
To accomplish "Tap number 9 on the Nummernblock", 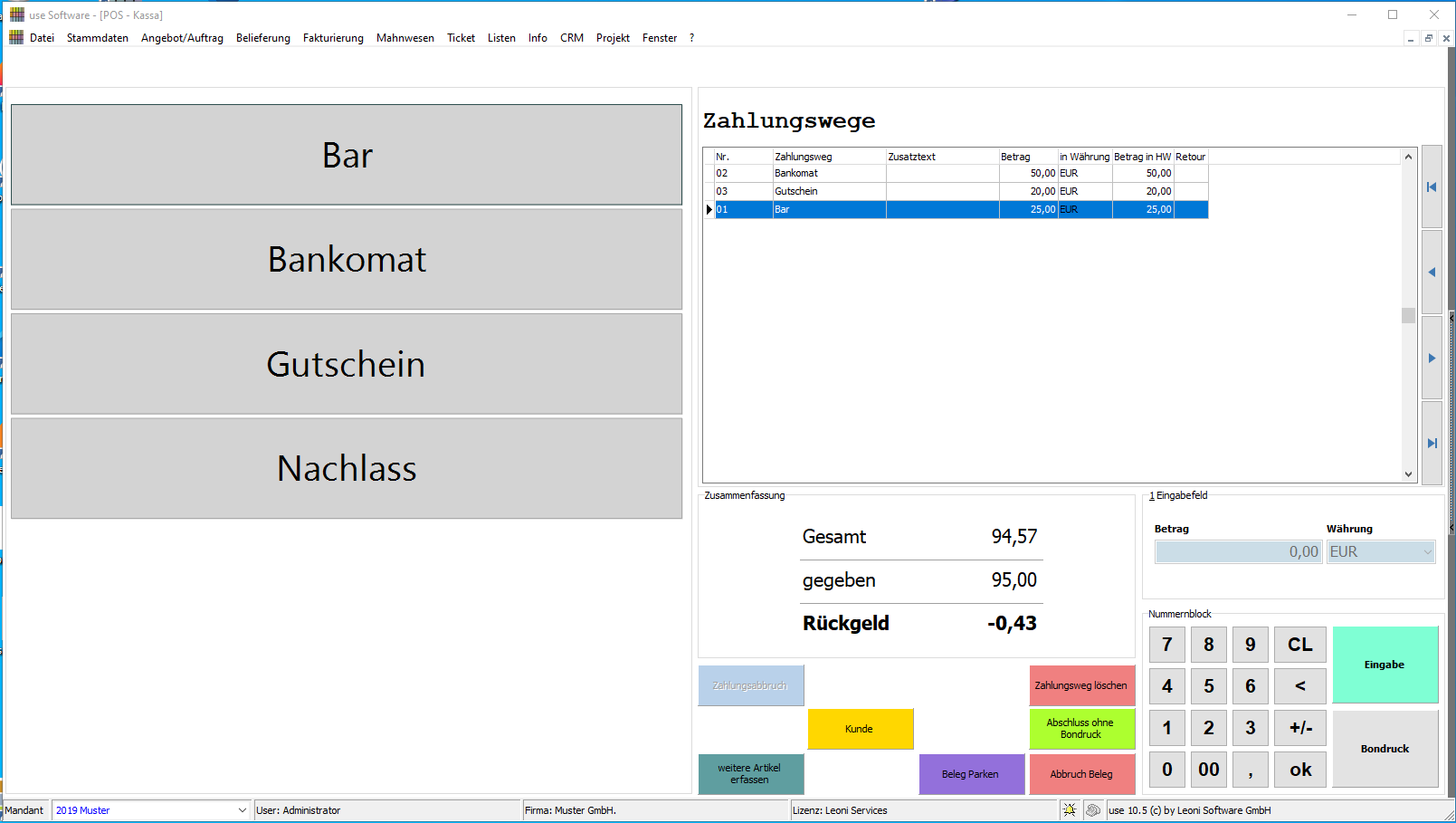I will point(1251,645).
